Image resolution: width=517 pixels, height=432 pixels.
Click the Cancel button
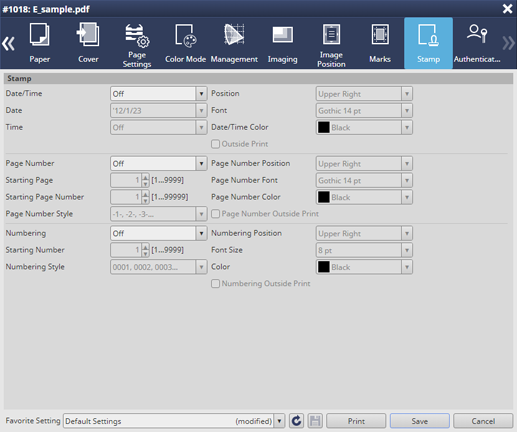coord(483,421)
